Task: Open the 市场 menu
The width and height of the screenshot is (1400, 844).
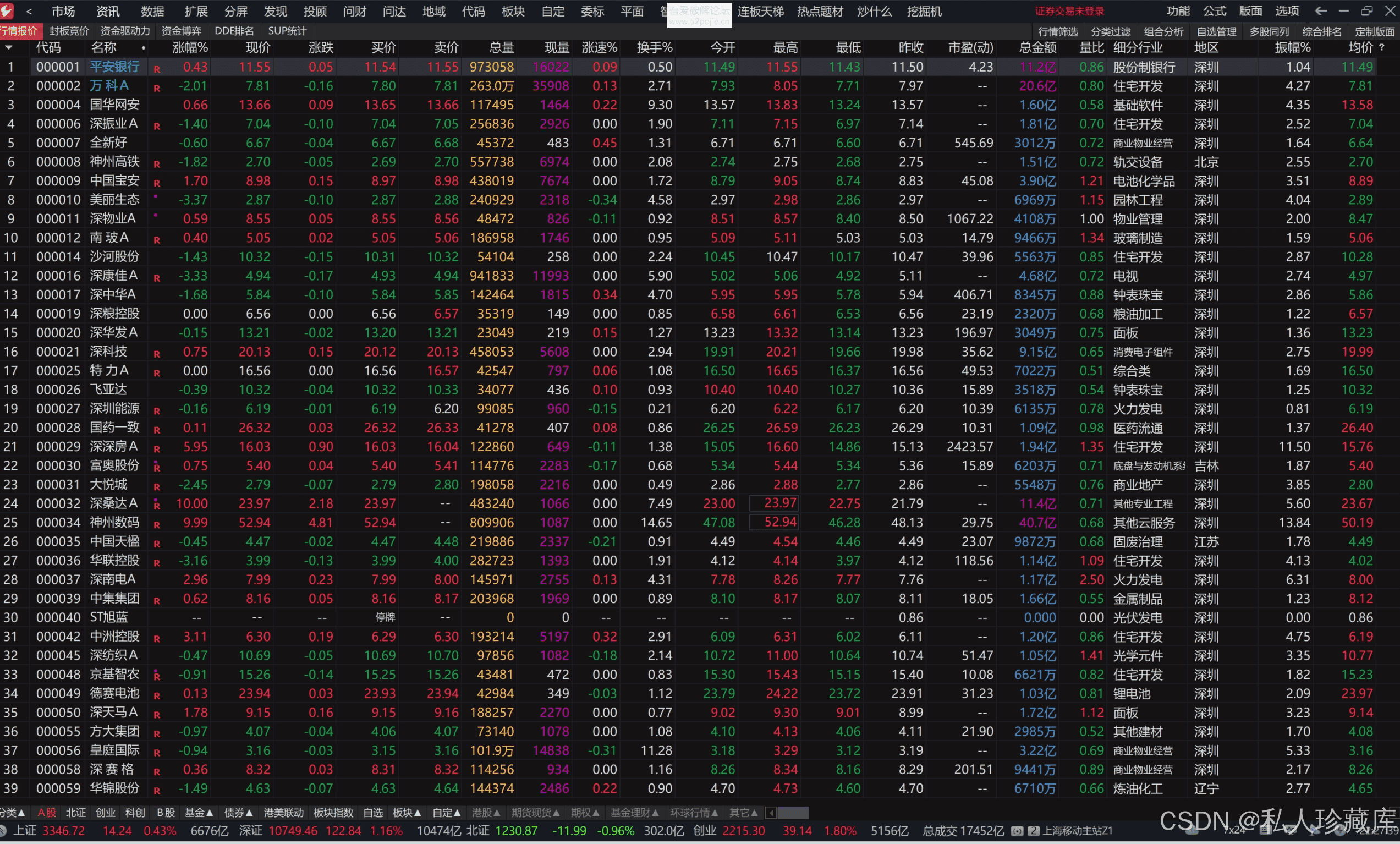Action: (63, 12)
